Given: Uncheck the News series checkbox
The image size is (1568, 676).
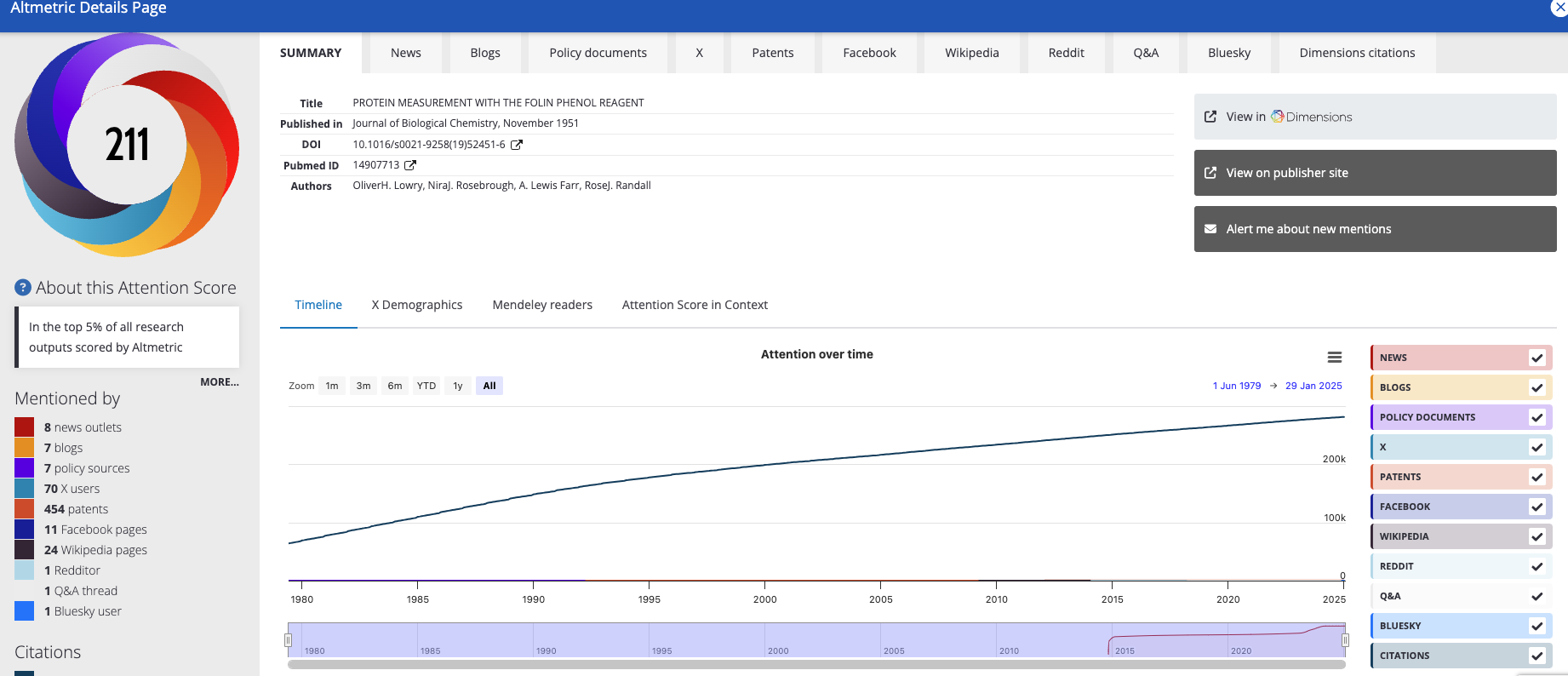Looking at the screenshot, I should pos(1537,358).
